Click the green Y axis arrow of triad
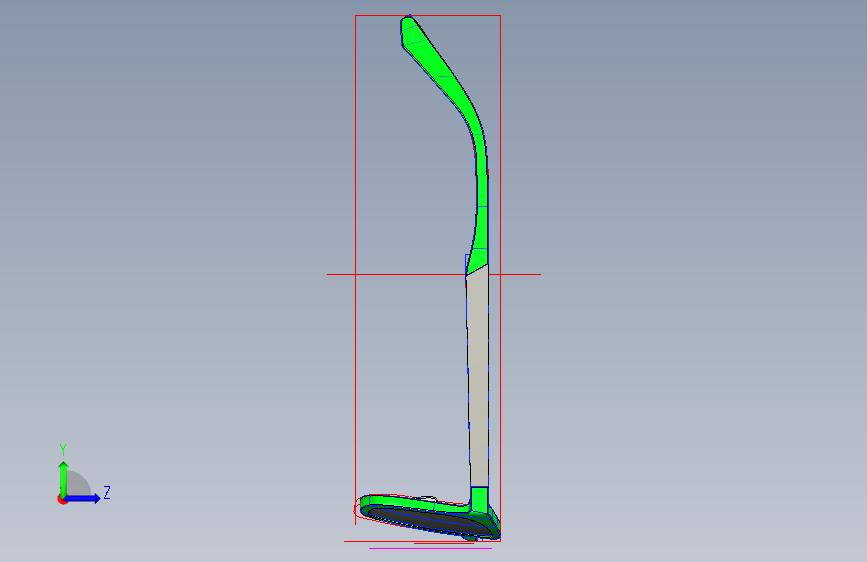The image size is (867, 562). point(64,478)
